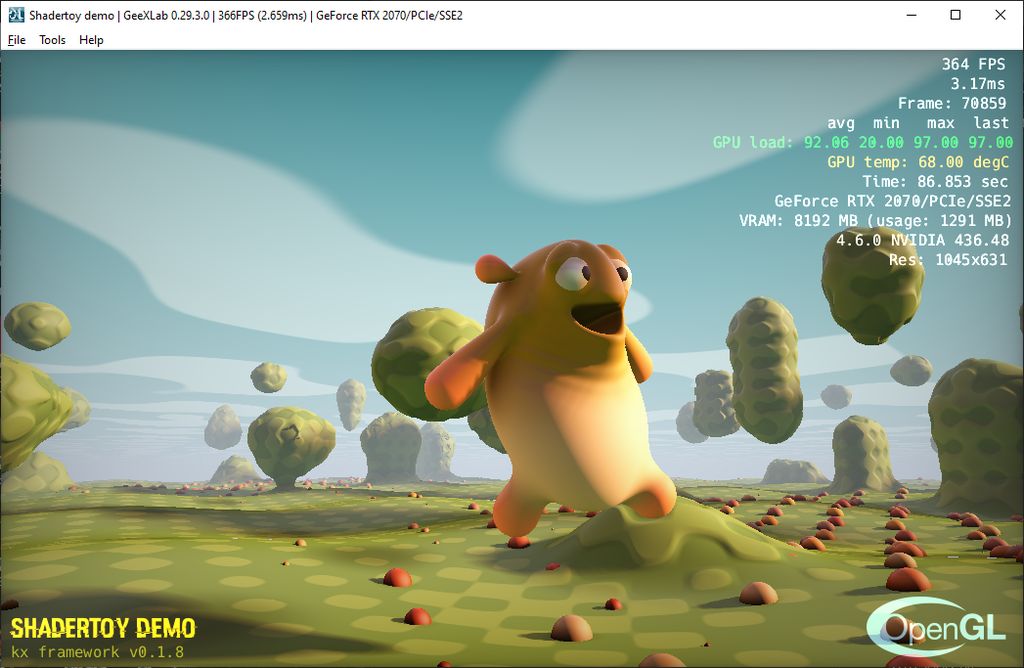Minimize the Shadertoy demo window
1024x668 pixels.
click(x=912, y=15)
